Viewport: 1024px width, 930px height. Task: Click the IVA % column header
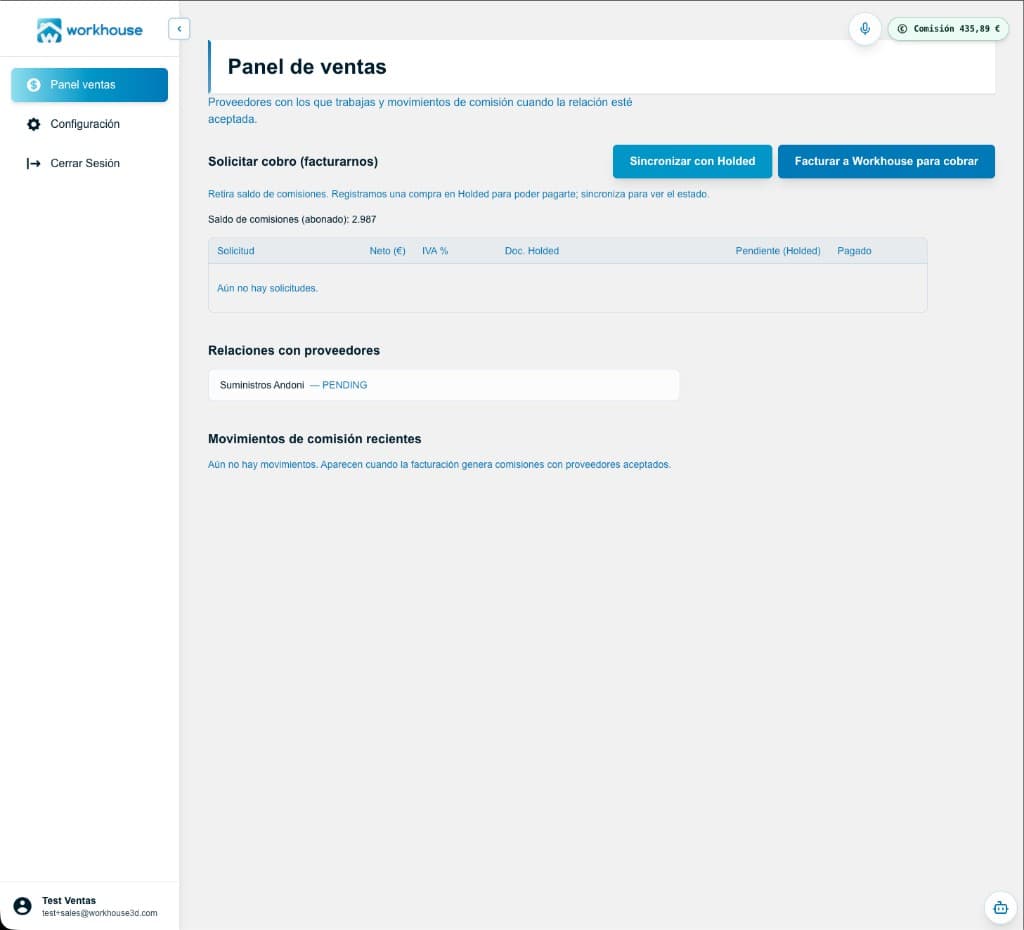point(435,251)
